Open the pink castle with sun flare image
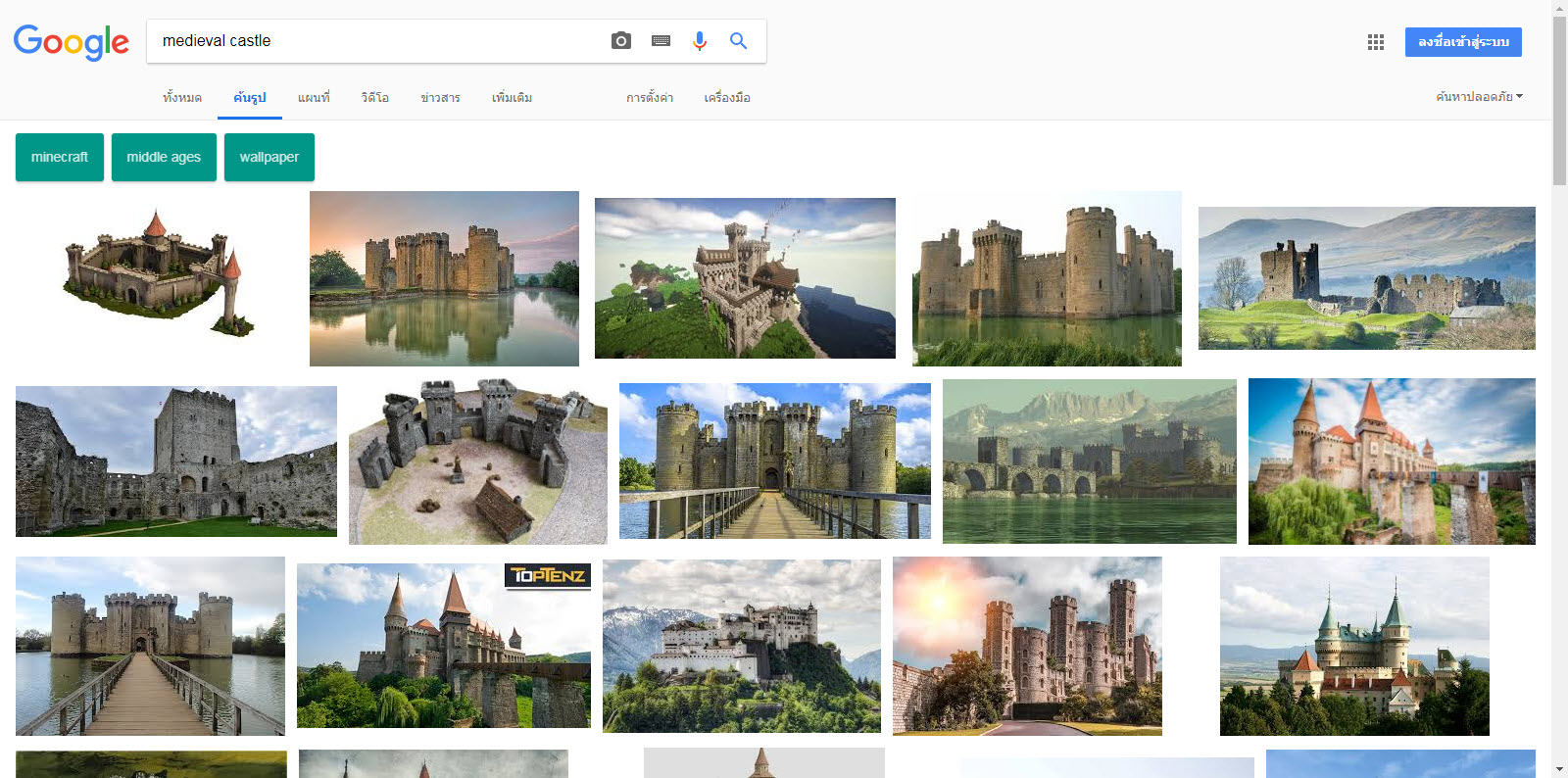This screenshot has width=1568, height=778. tap(1027, 646)
